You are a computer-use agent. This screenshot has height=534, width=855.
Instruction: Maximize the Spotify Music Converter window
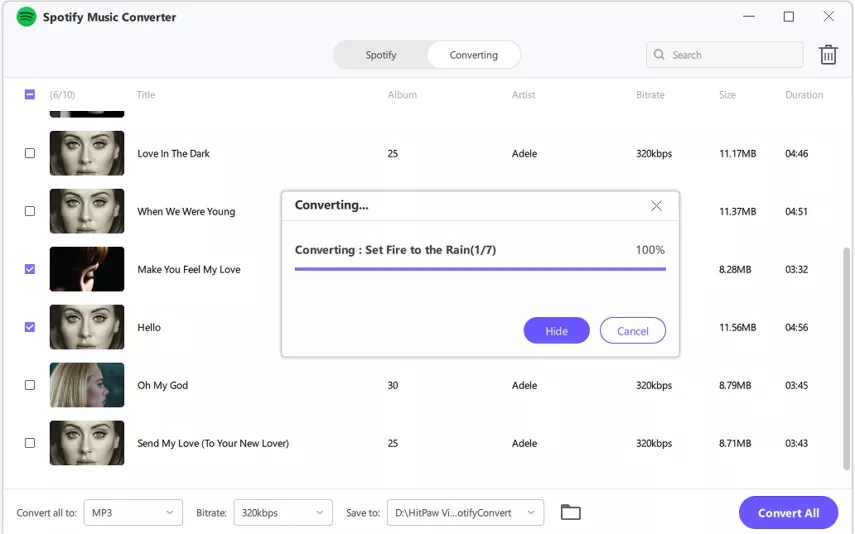(x=788, y=17)
